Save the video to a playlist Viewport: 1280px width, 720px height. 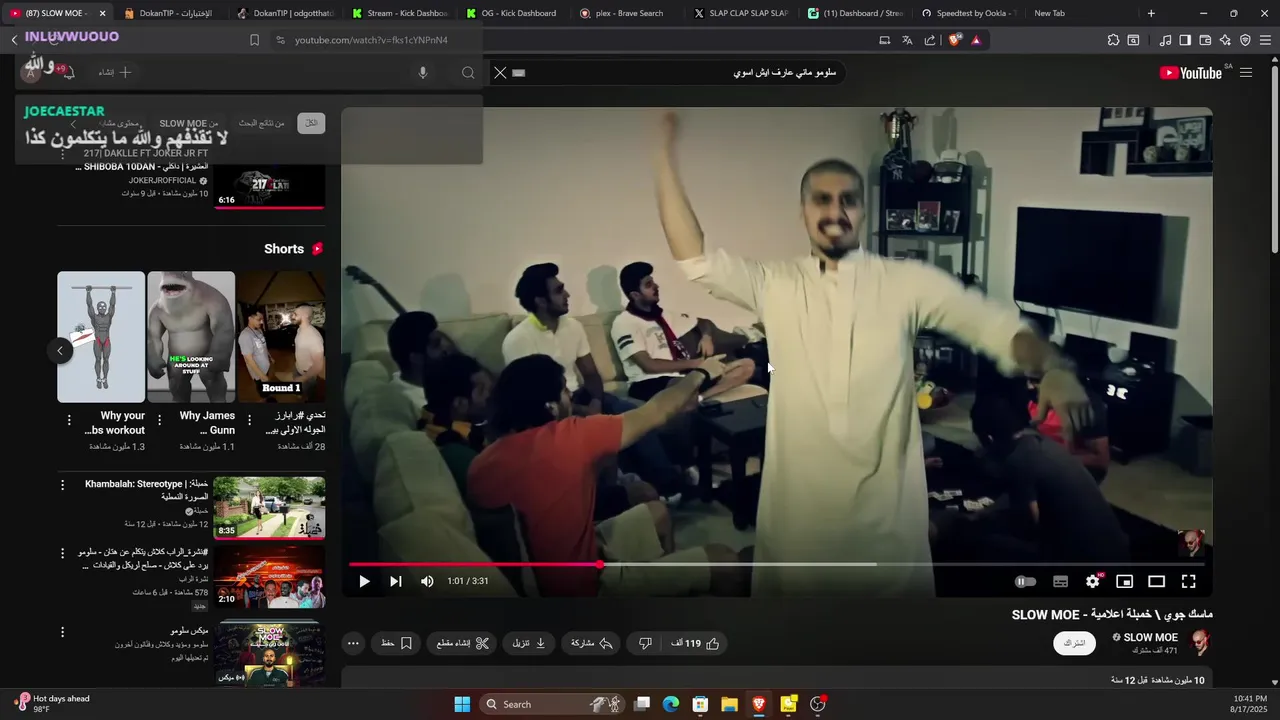tap(397, 643)
